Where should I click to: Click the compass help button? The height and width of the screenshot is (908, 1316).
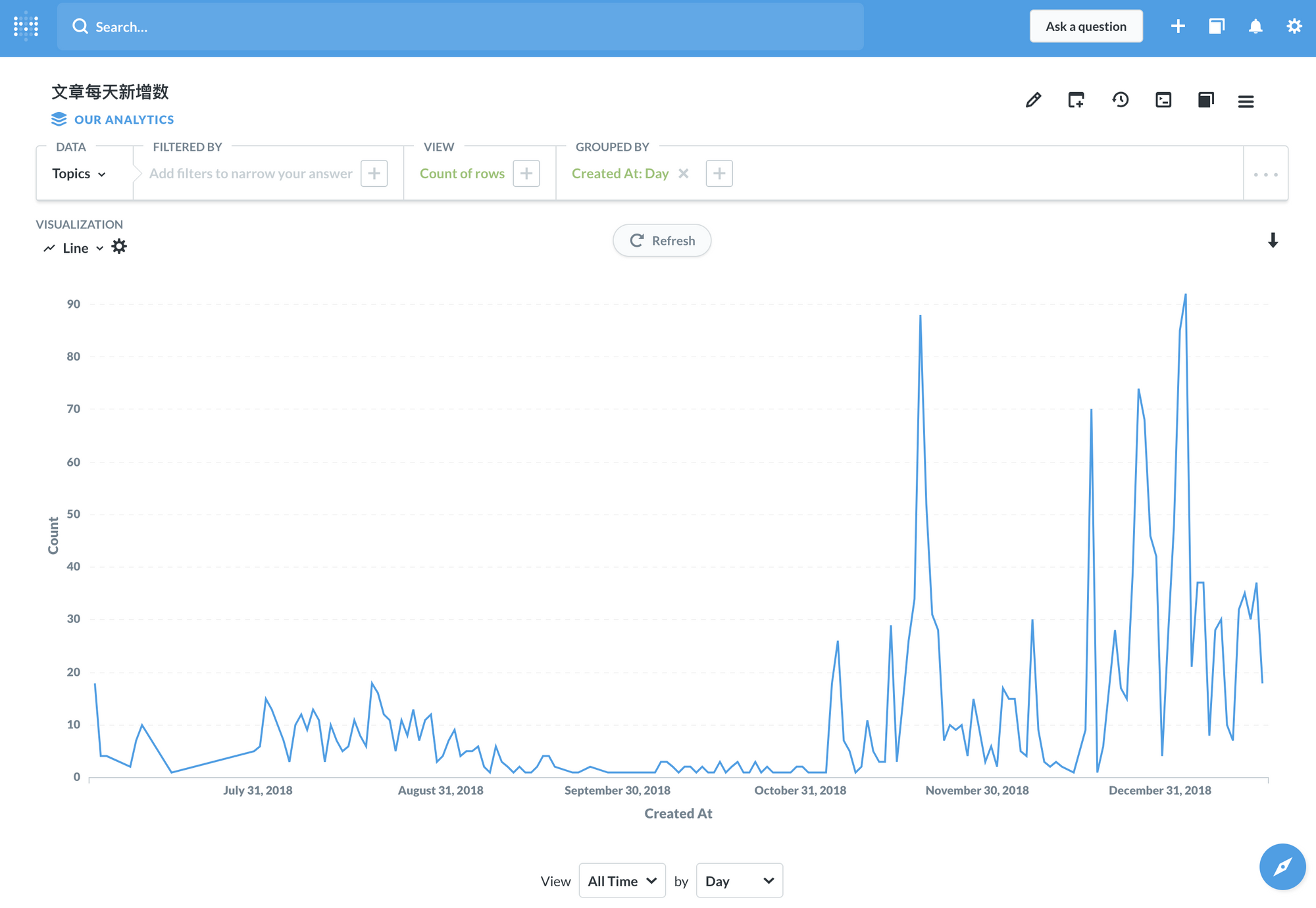tap(1282, 867)
